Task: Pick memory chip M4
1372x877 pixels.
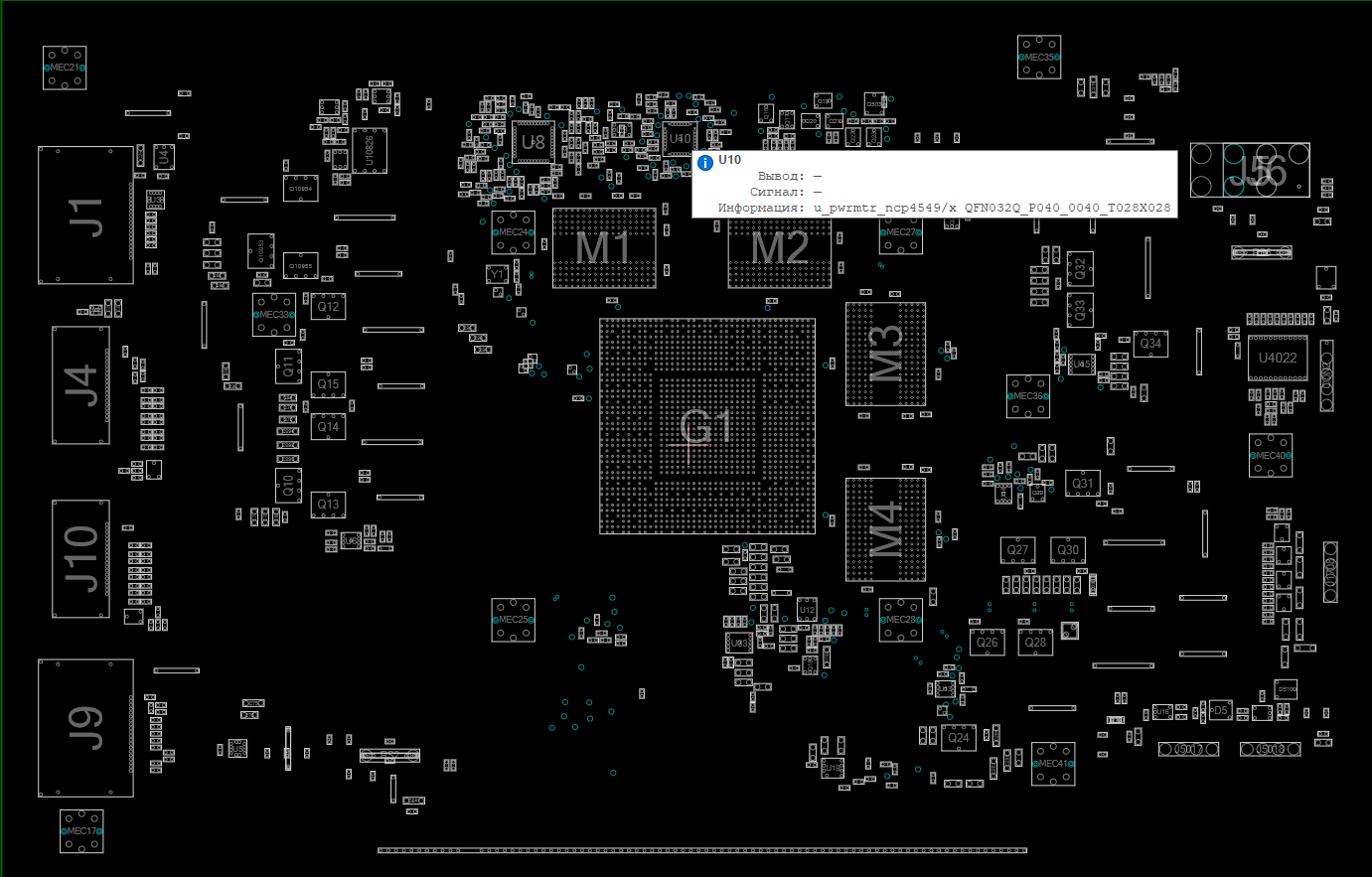Action: [885, 528]
